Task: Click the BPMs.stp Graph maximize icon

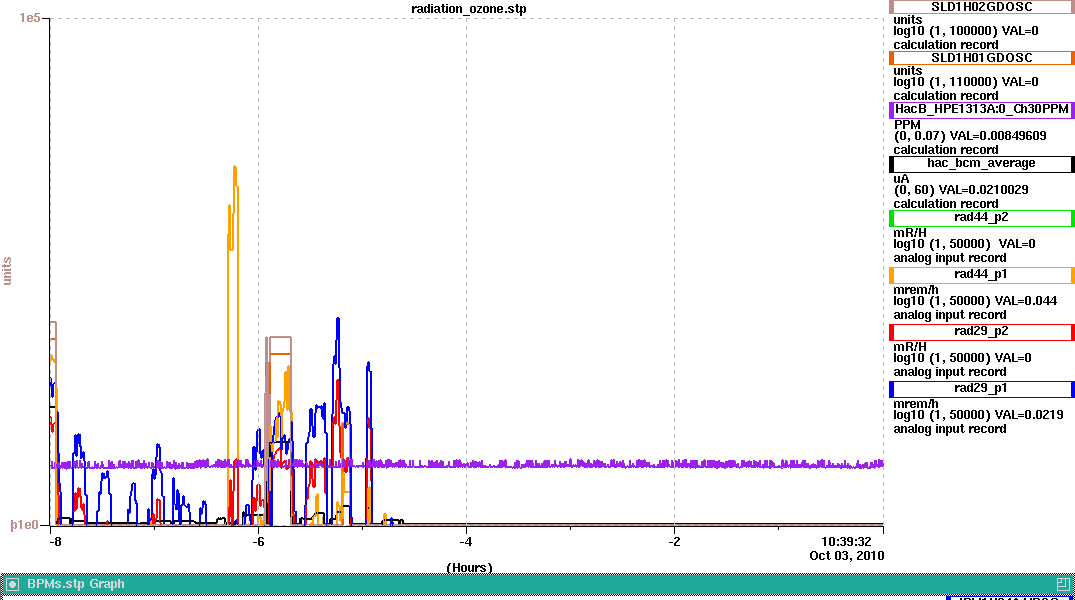Action: (1063, 584)
